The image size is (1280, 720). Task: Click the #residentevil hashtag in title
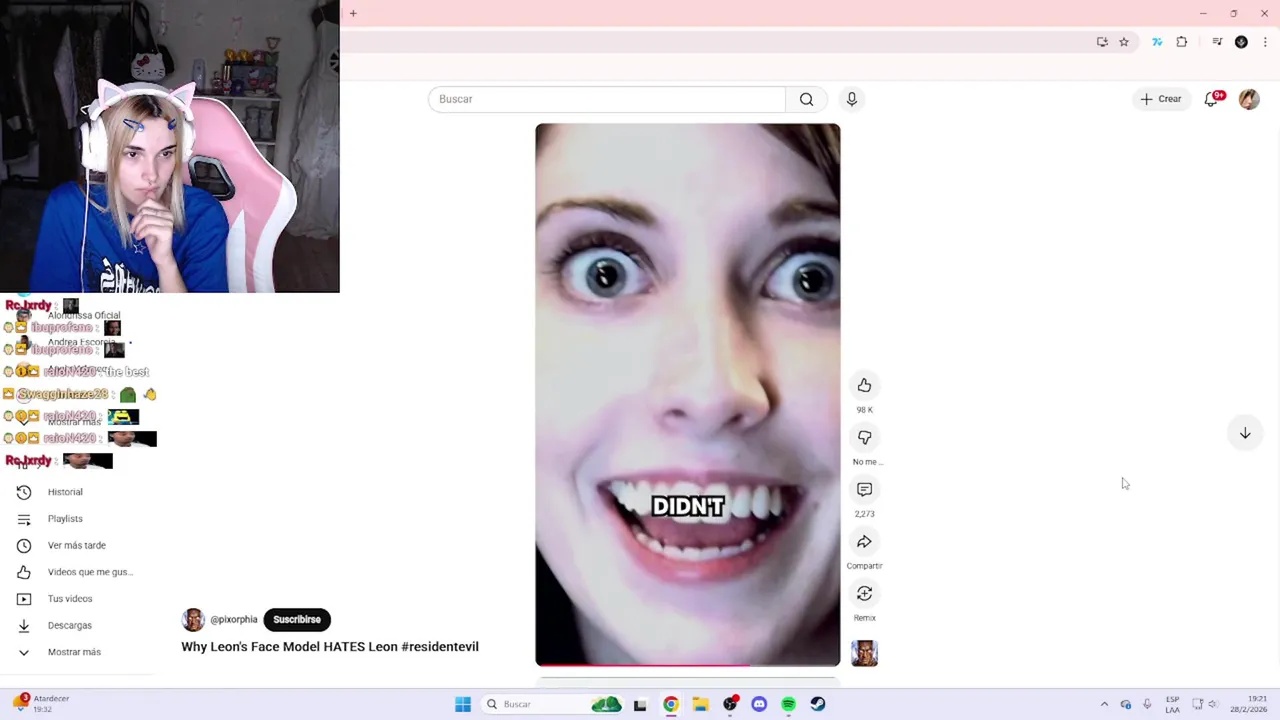[440, 647]
